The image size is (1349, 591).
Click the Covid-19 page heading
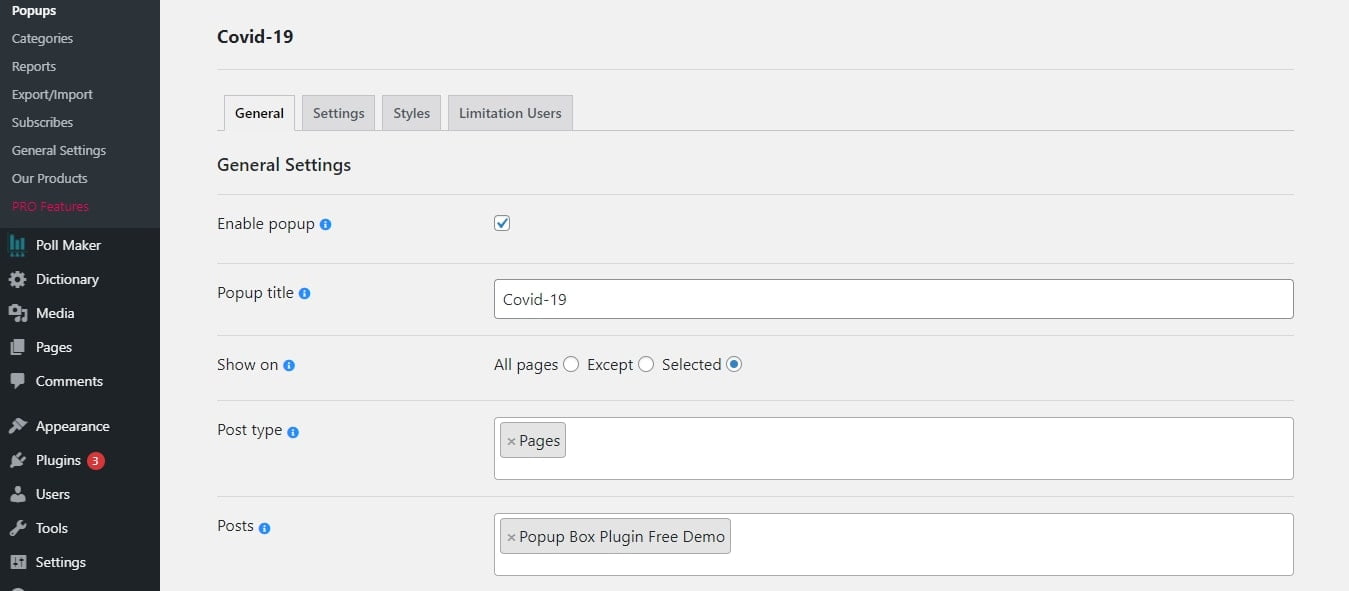point(255,37)
